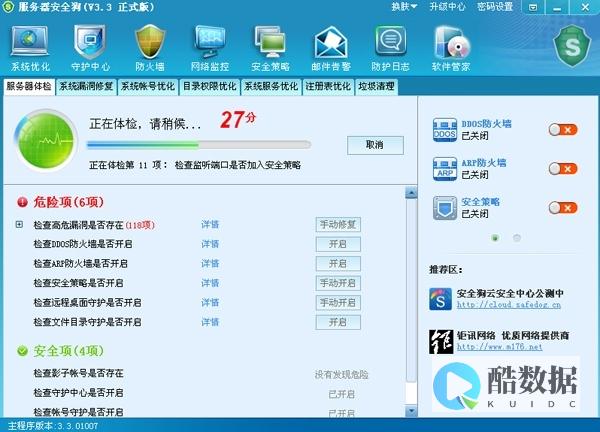Image resolution: width=600 pixels, height=432 pixels.
Task: Click the DDOS firewall icon in side panel
Action: [445, 130]
